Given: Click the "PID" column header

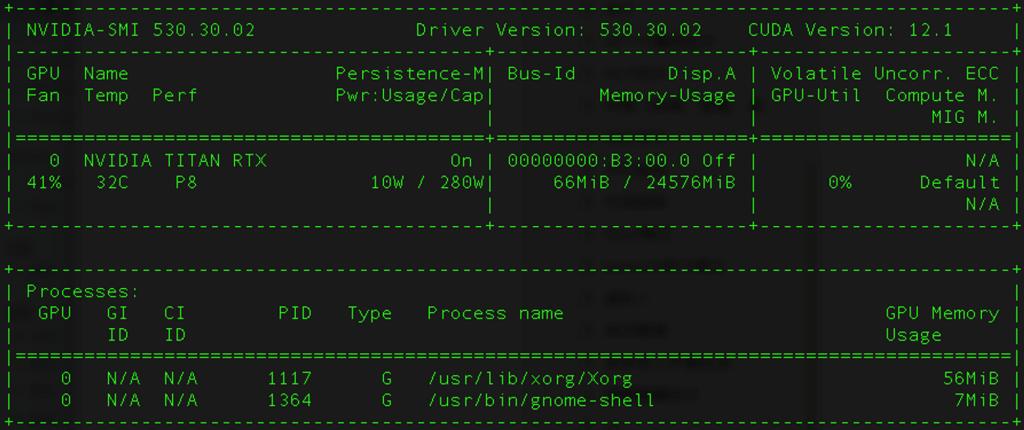Looking at the screenshot, I should click(x=295, y=313).
